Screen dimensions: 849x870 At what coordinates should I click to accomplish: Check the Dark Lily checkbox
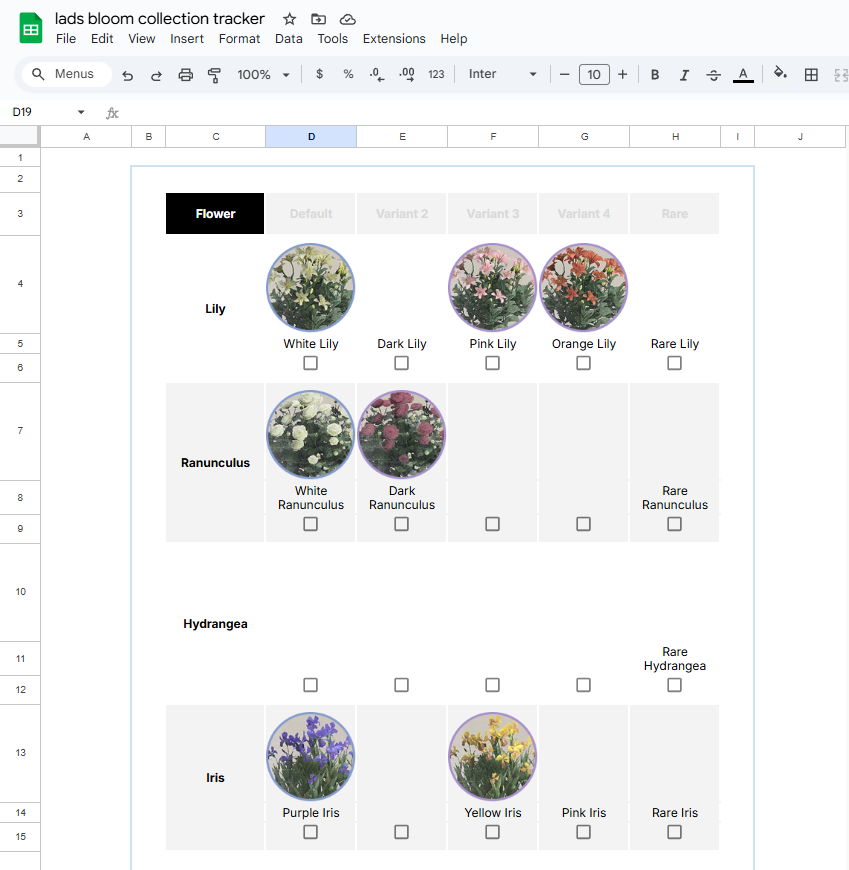click(x=401, y=363)
